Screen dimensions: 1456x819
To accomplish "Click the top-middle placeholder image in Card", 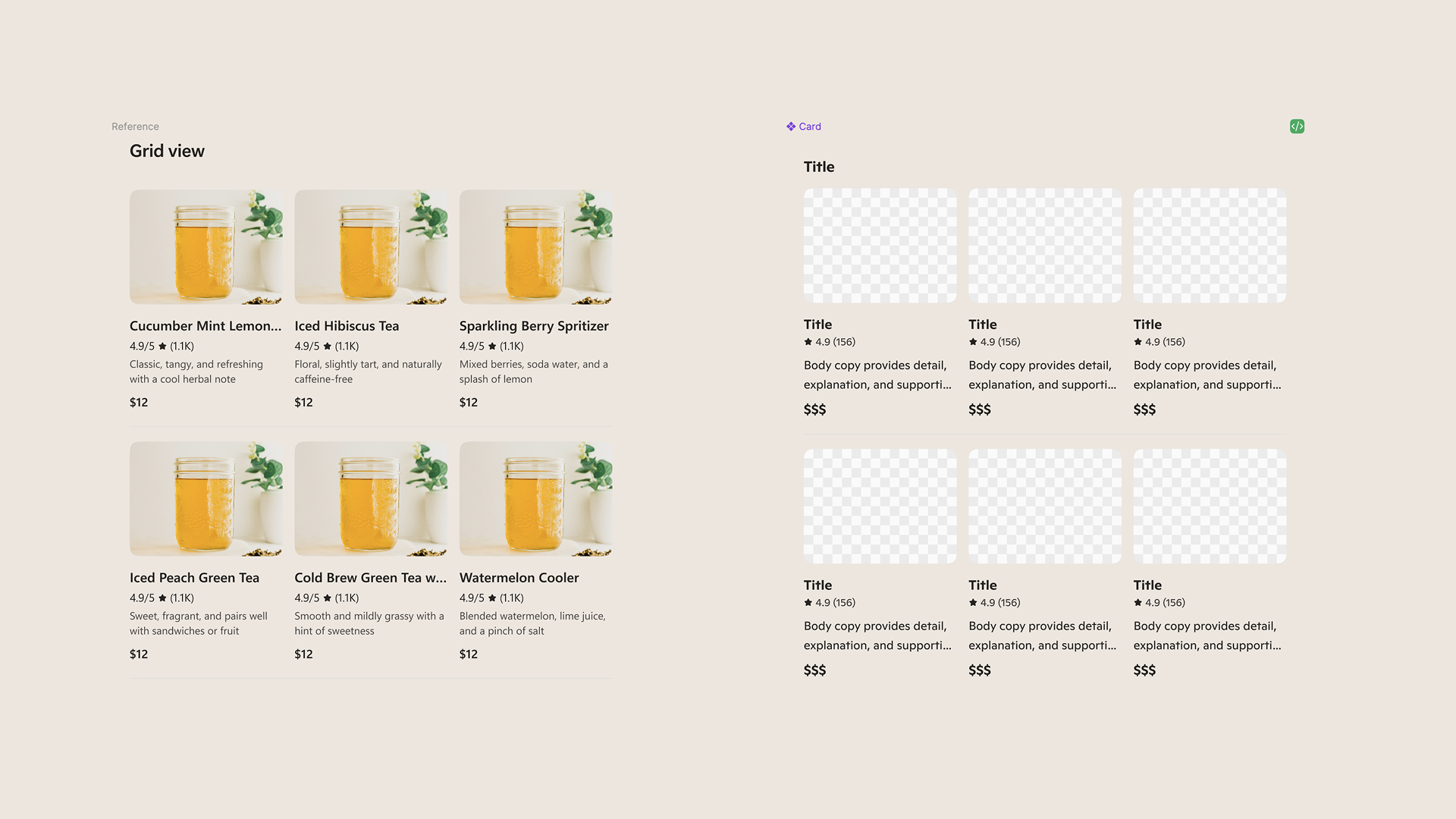I will click(x=1044, y=246).
